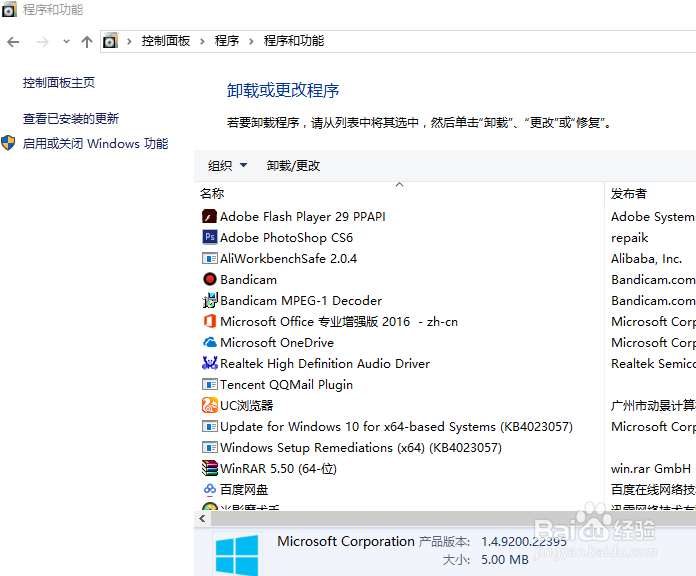The width and height of the screenshot is (696, 576).
Task: Click 产品版本 1.4.9200.22395 value
Action: pyautogui.click(x=524, y=541)
